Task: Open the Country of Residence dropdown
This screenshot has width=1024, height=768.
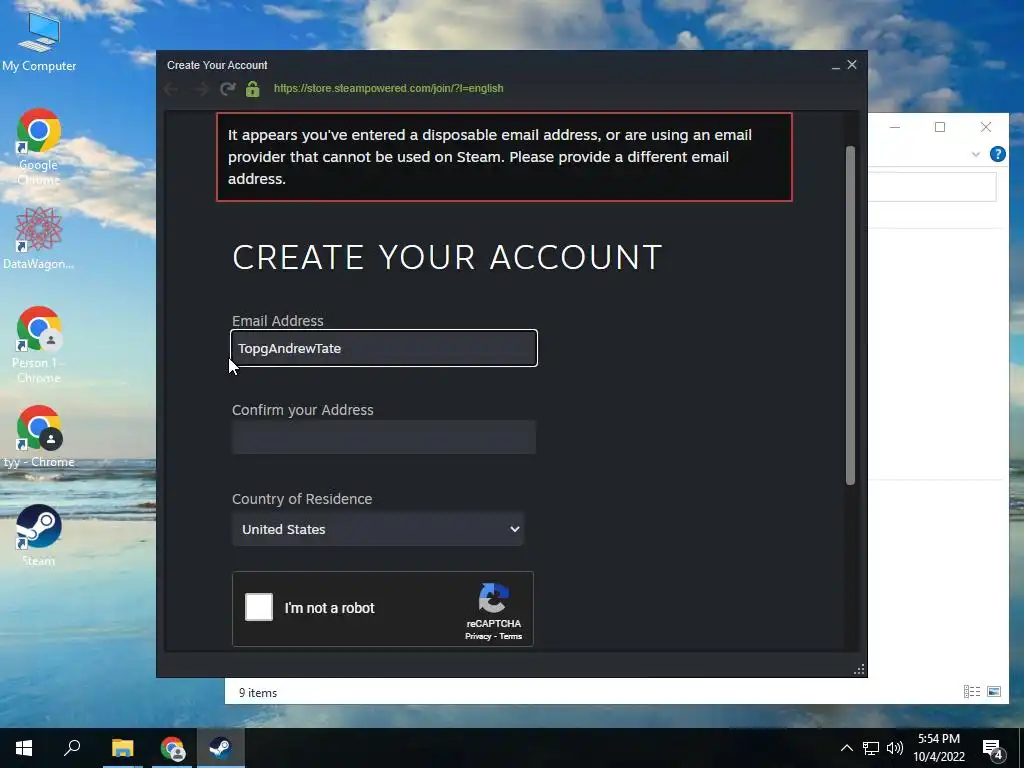Action: [x=378, y=529]
